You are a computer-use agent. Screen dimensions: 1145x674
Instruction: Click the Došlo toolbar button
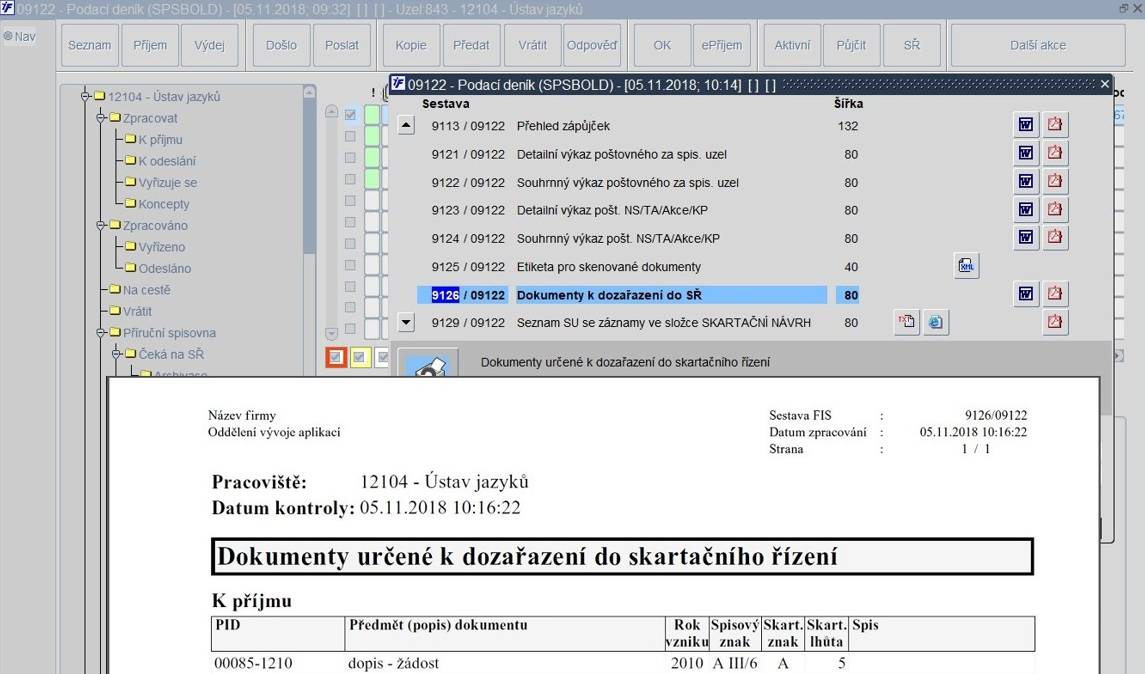click(281, 45)
